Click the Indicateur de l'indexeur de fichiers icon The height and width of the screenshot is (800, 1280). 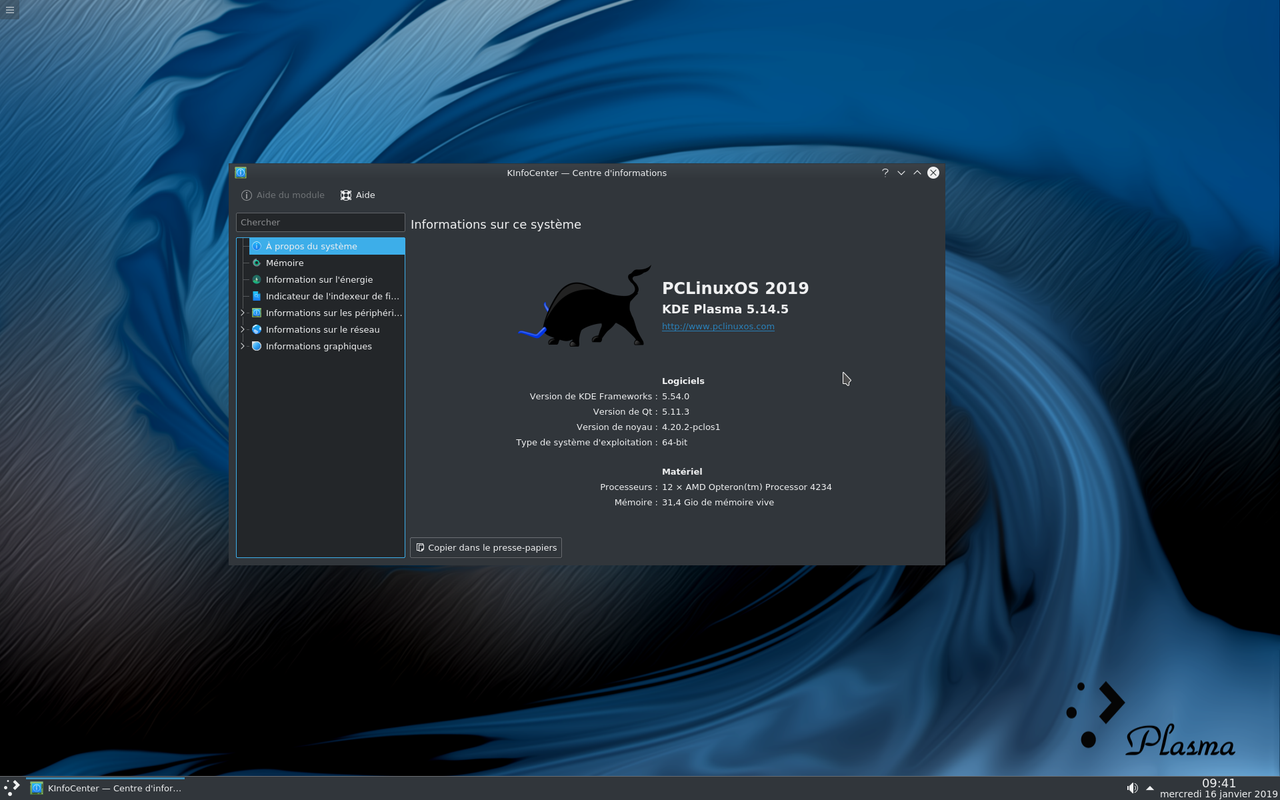pyautogui.click(x=256, y=296)
